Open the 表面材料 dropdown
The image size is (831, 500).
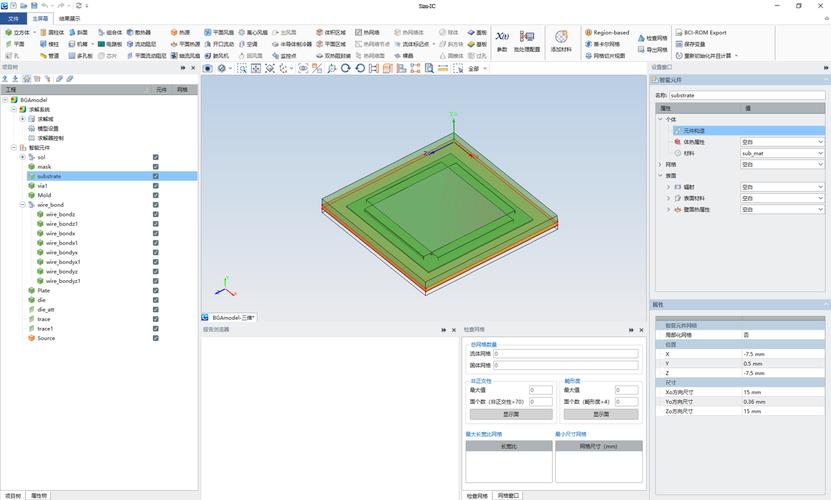click(x=782, y=198)
